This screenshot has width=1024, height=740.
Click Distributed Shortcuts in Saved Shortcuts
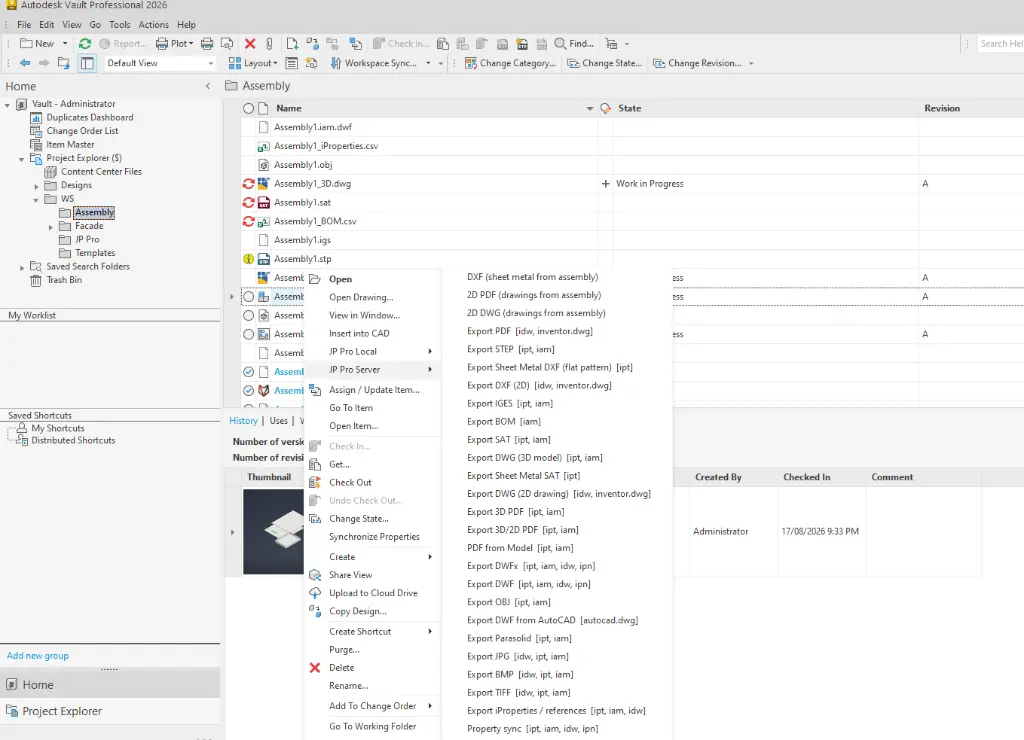click(x=73, y=441)
